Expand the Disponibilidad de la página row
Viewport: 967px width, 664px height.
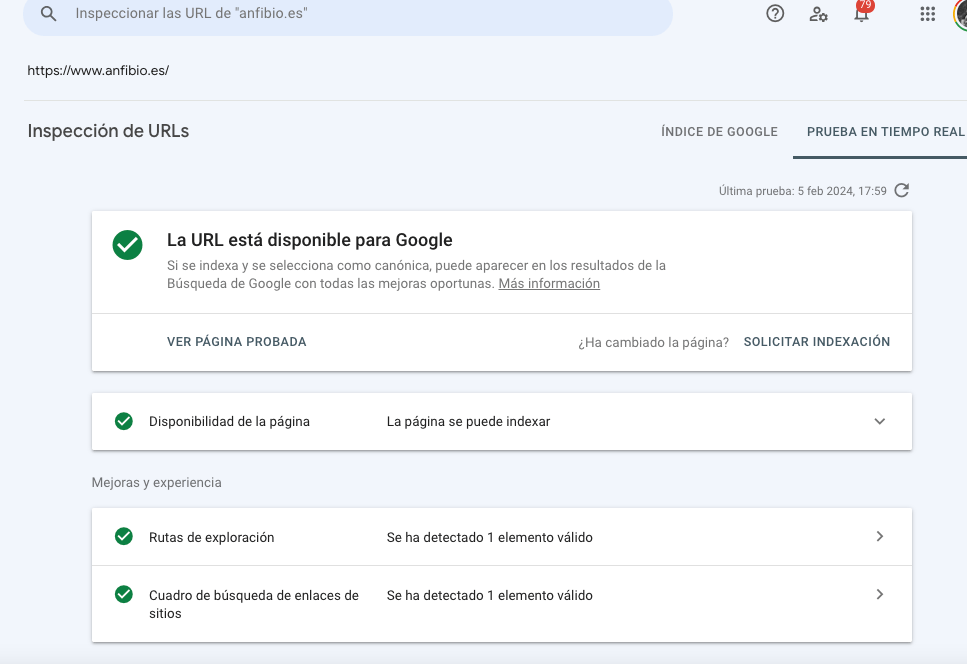coord(879,422)
